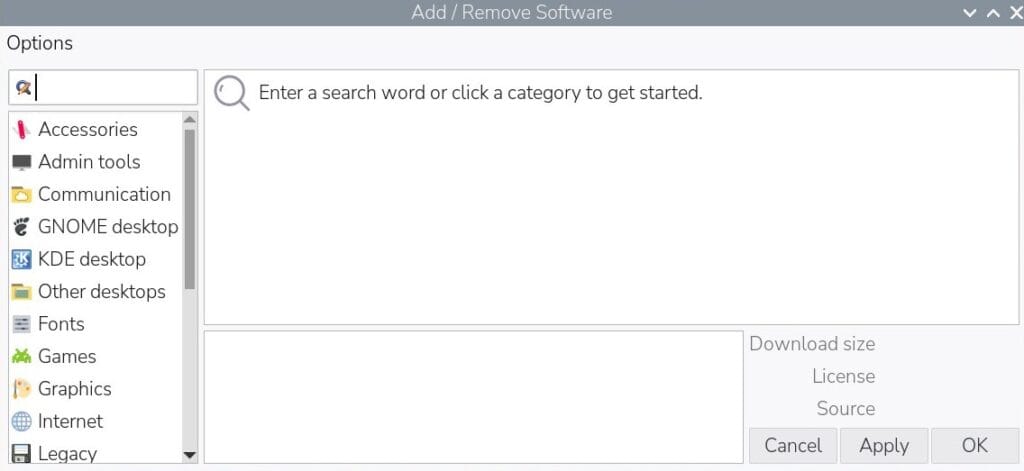1024x471 pixels.
Task: Open the Options menu
Action: tap(40, 43)
